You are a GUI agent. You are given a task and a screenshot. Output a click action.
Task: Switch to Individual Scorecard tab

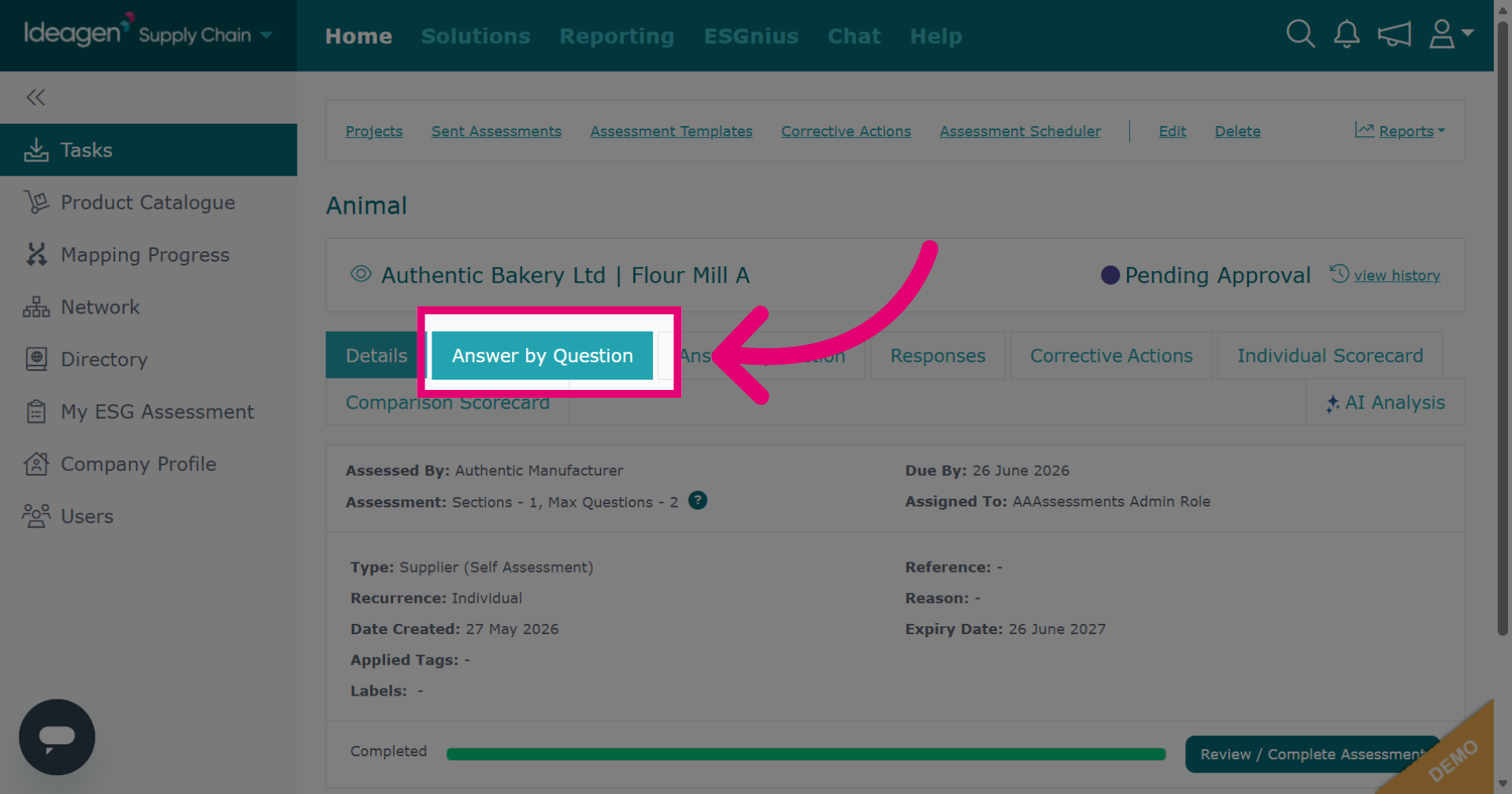(x=1329, y=355)
